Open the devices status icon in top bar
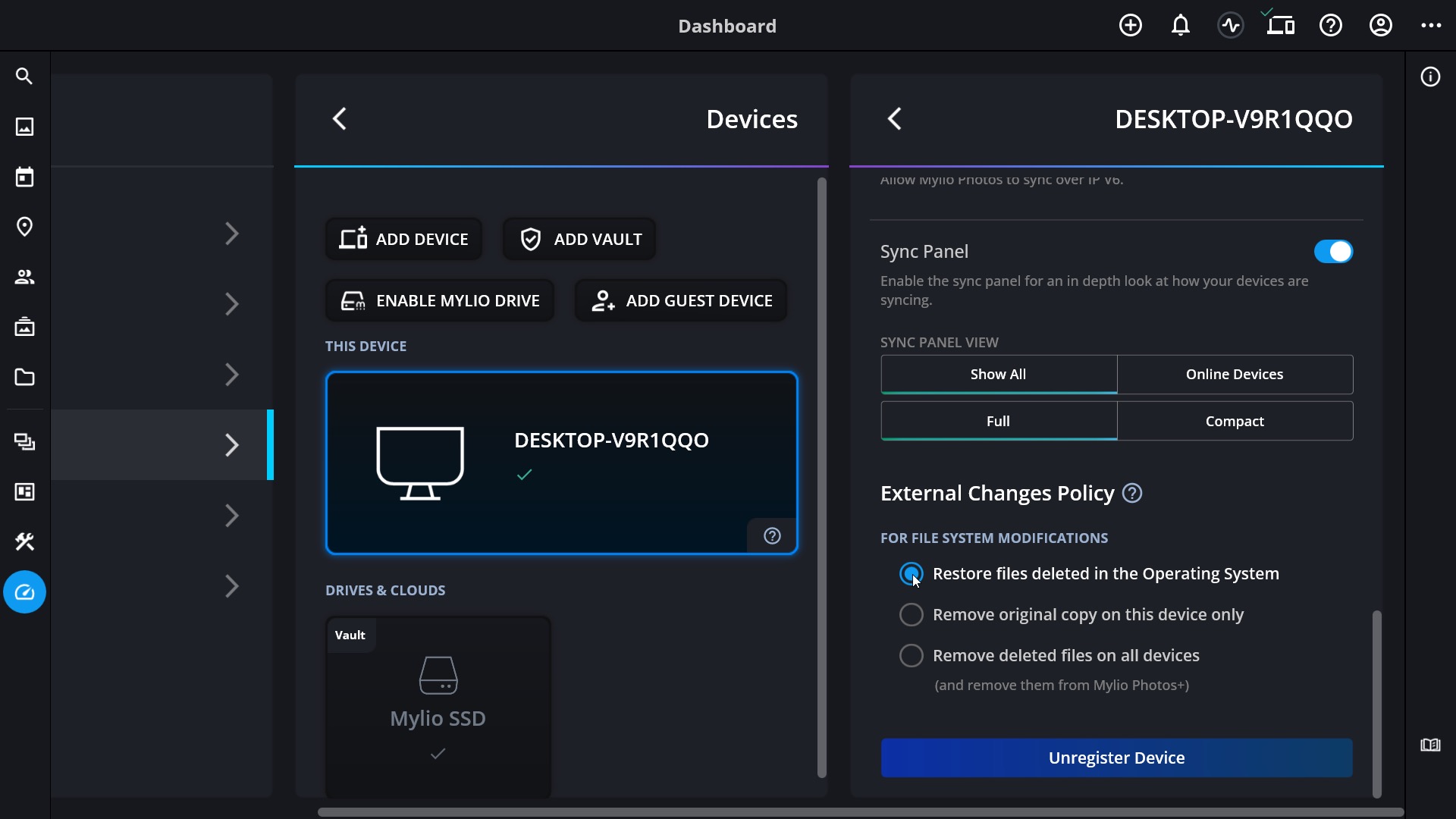The height and width of the screenshot is (819, 1456). click(1280, 24)
